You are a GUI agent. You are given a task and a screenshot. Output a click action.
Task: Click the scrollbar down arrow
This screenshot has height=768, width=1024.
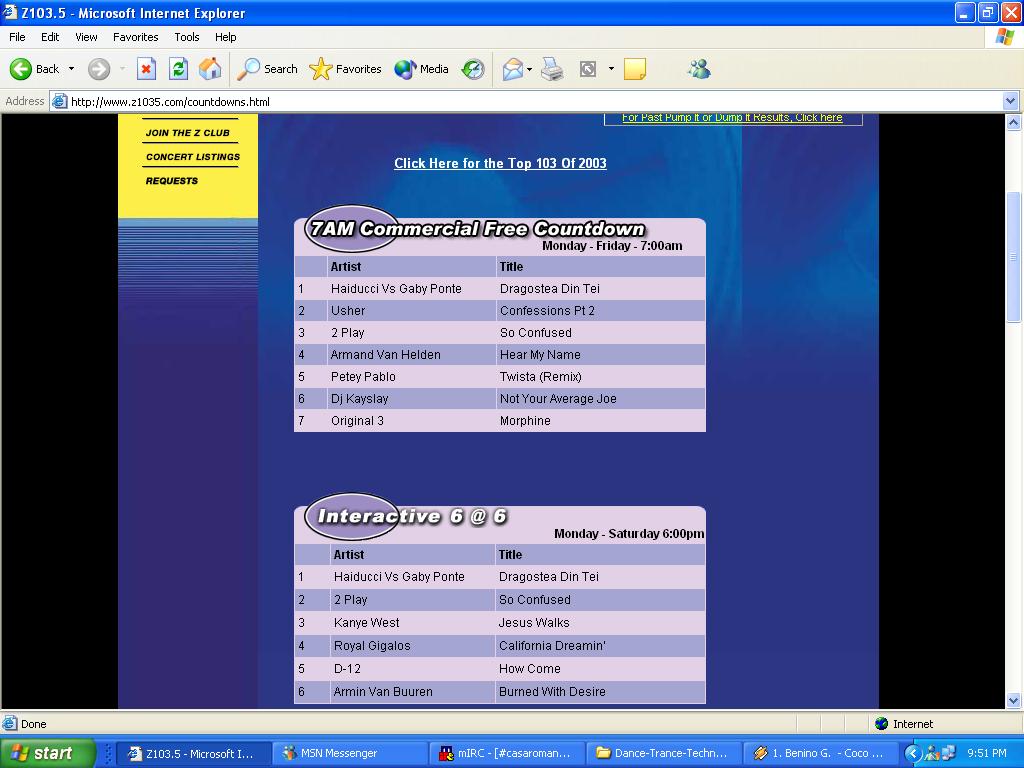tap(1014, 701)
